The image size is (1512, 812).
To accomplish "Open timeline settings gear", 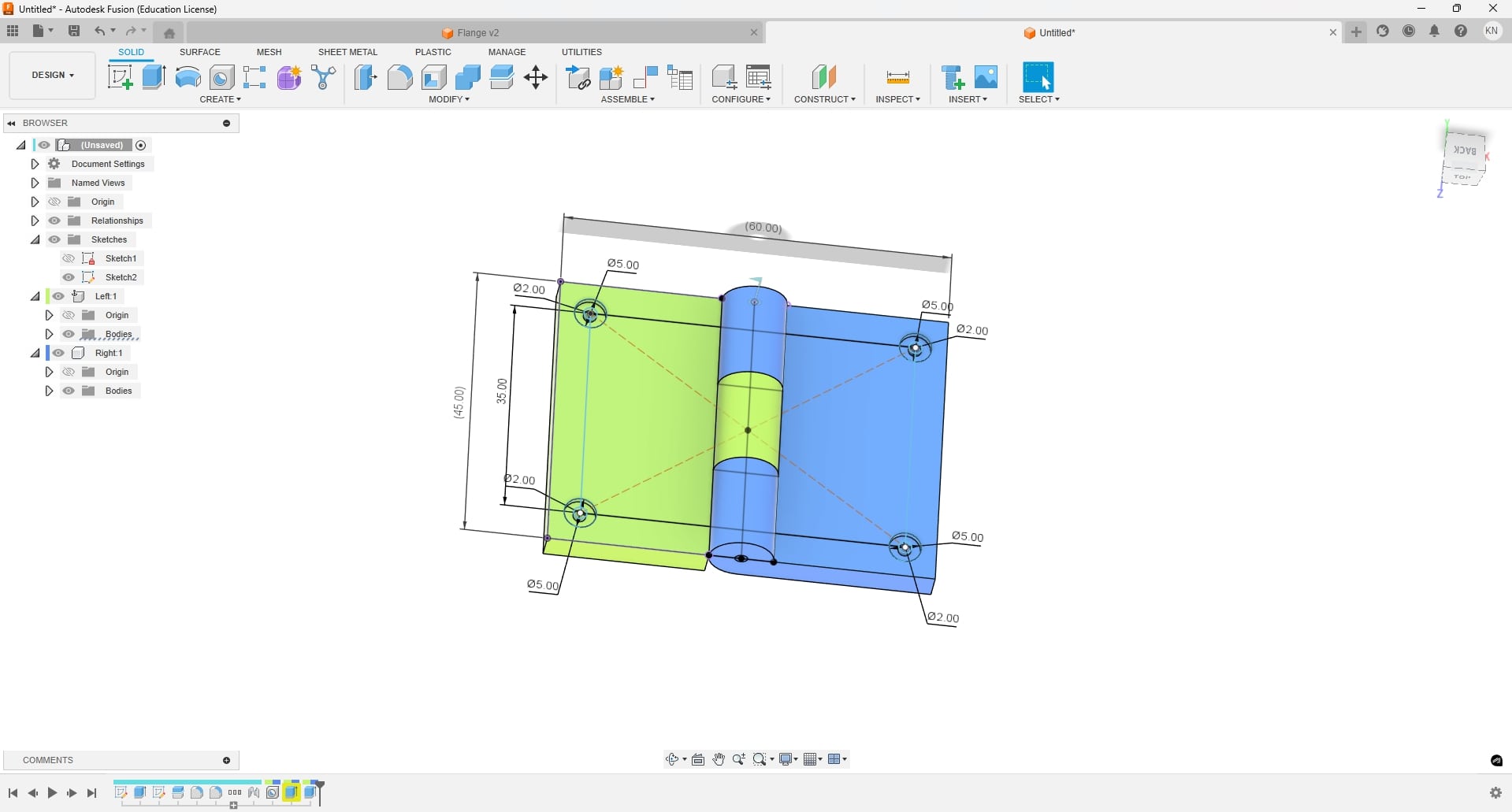I will 1495,793.
